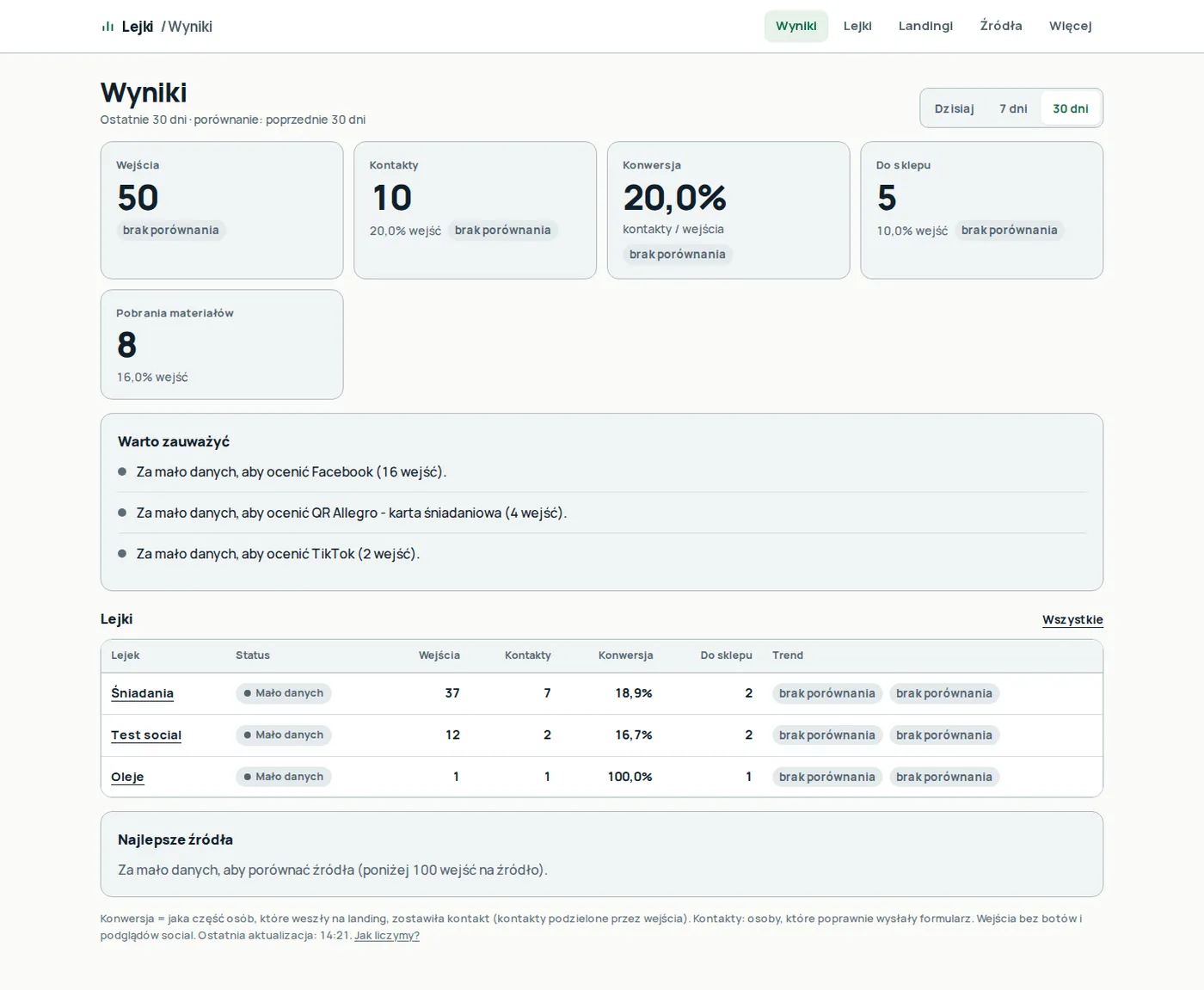Go to the Landingi tab

(925, 26)
